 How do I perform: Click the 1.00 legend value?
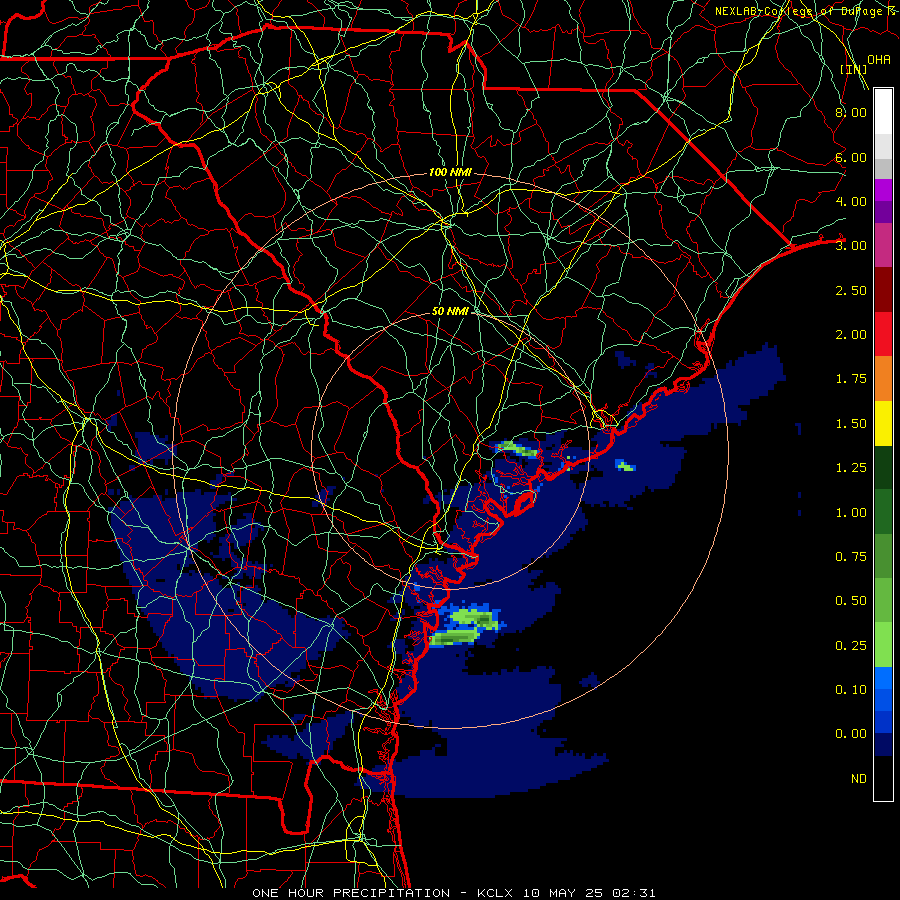[851, 513]
